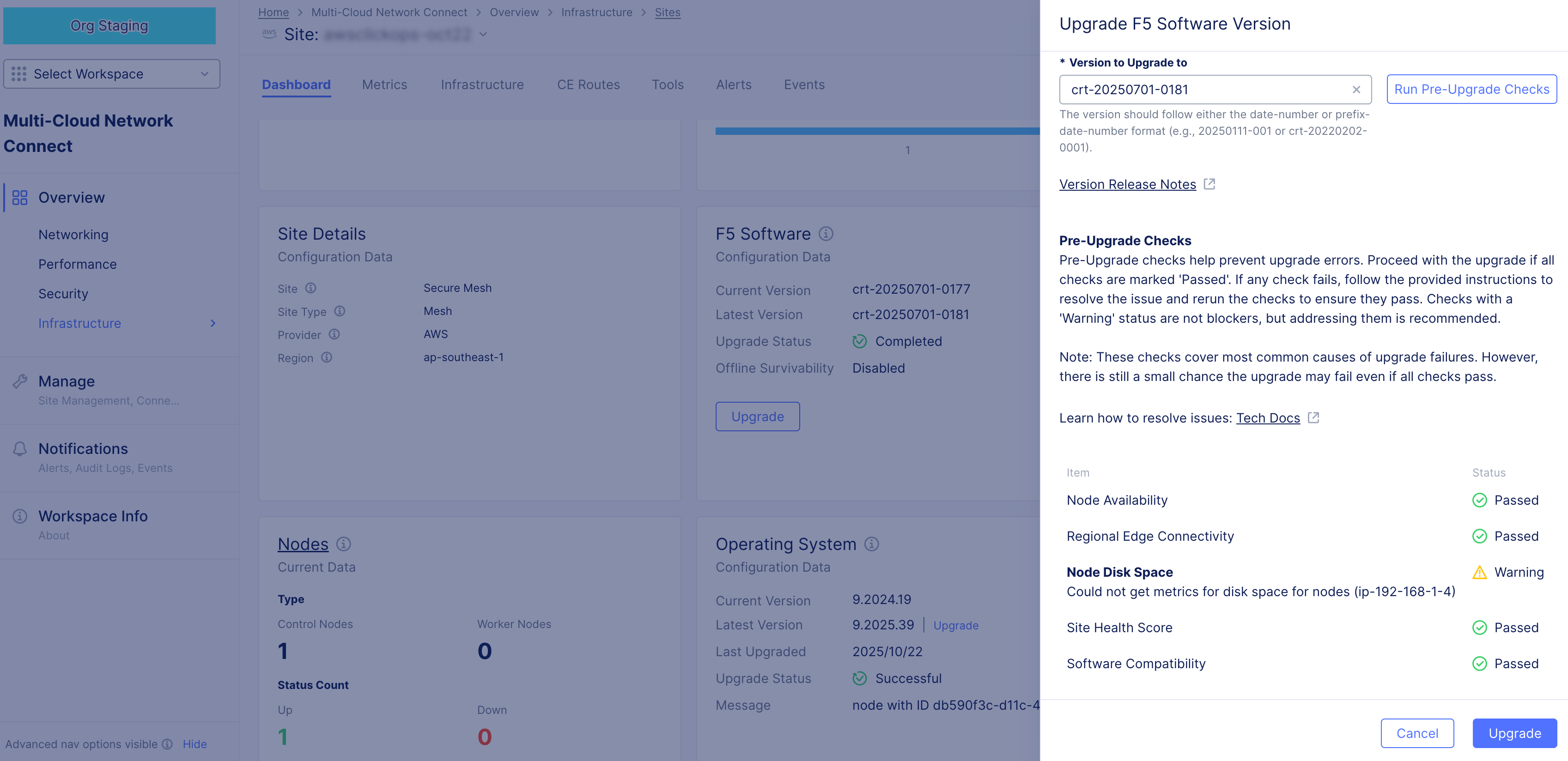Open the Select Workspace dropdown

tap(111, 73)
